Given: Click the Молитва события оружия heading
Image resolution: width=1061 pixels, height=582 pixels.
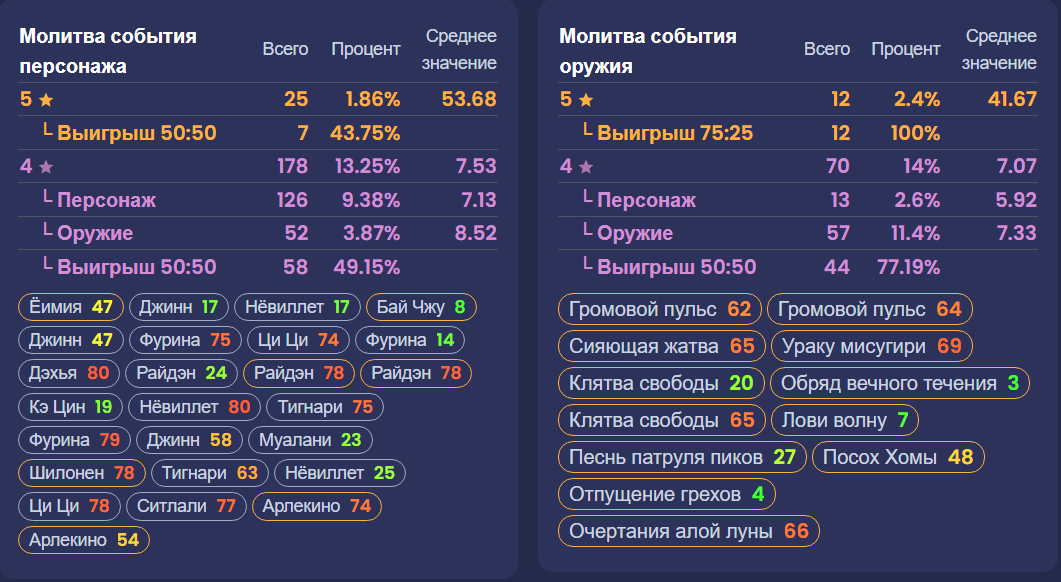Looking at the screenshot, I should (648, 51).
